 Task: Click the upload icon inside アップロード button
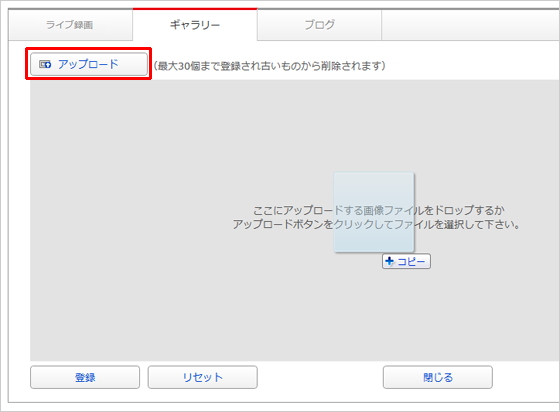[45, 64]
